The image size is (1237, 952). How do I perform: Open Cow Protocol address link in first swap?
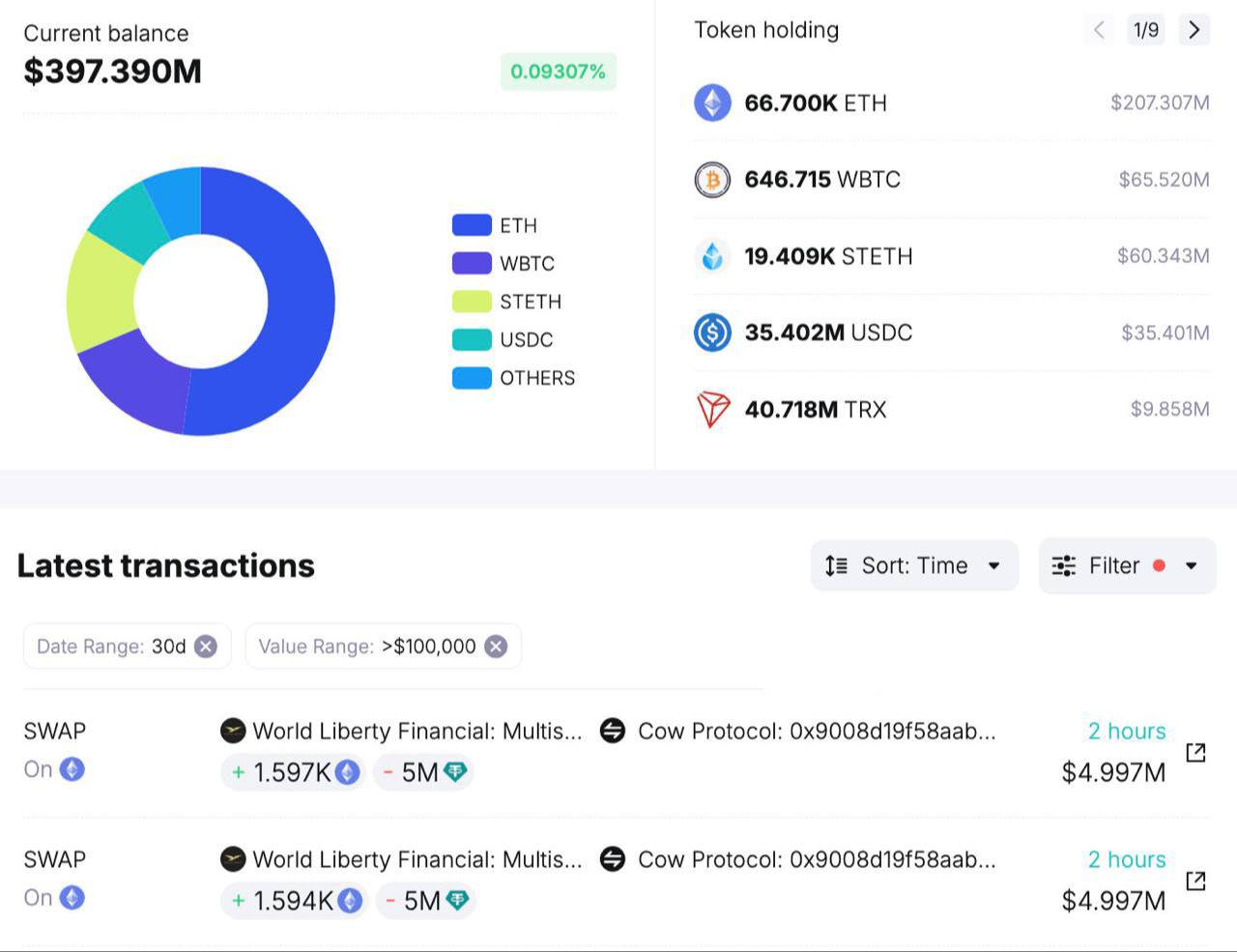[x=817, y=731]
